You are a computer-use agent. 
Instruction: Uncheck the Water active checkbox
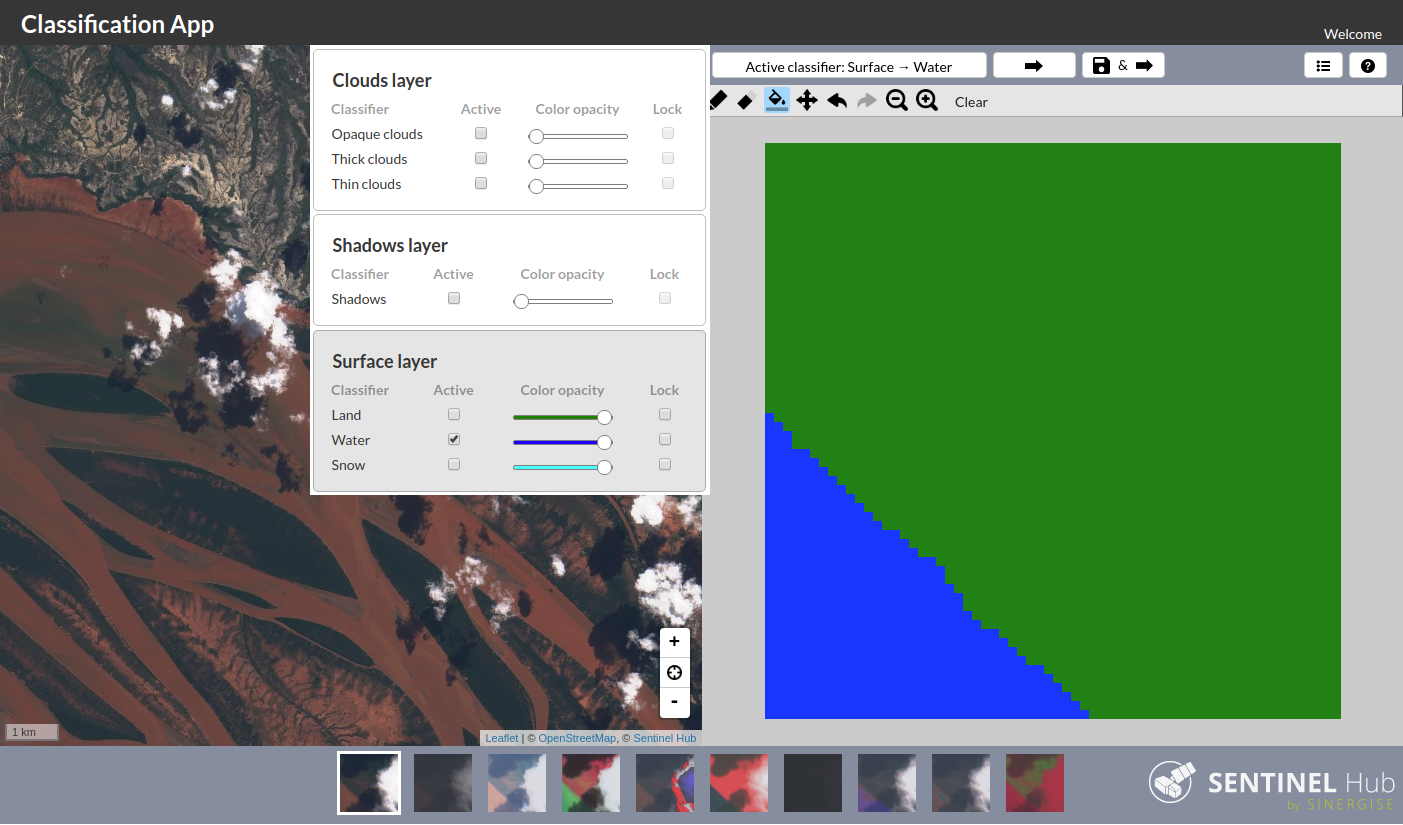[x=454, y=439]
